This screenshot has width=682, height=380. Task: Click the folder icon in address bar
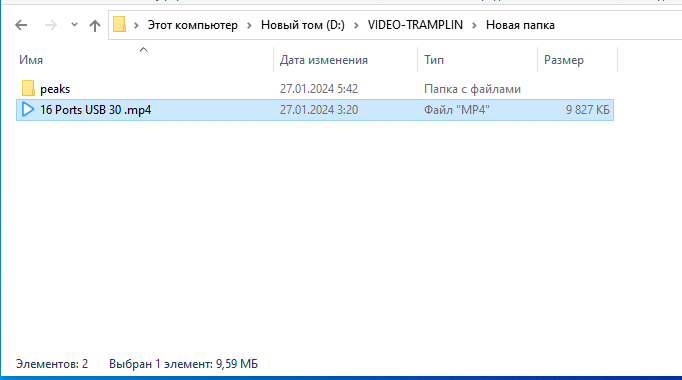120,24
